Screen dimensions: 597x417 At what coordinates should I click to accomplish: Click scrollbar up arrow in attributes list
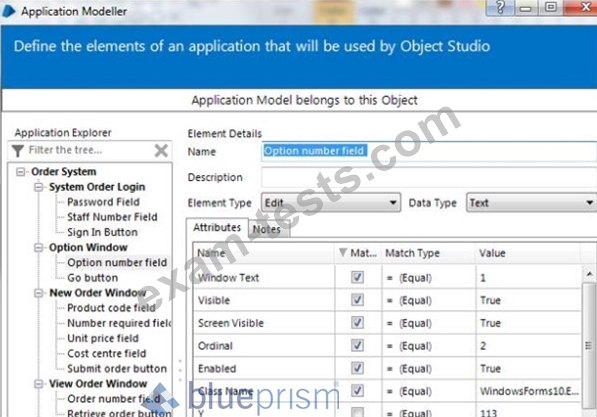coord(589,274)
